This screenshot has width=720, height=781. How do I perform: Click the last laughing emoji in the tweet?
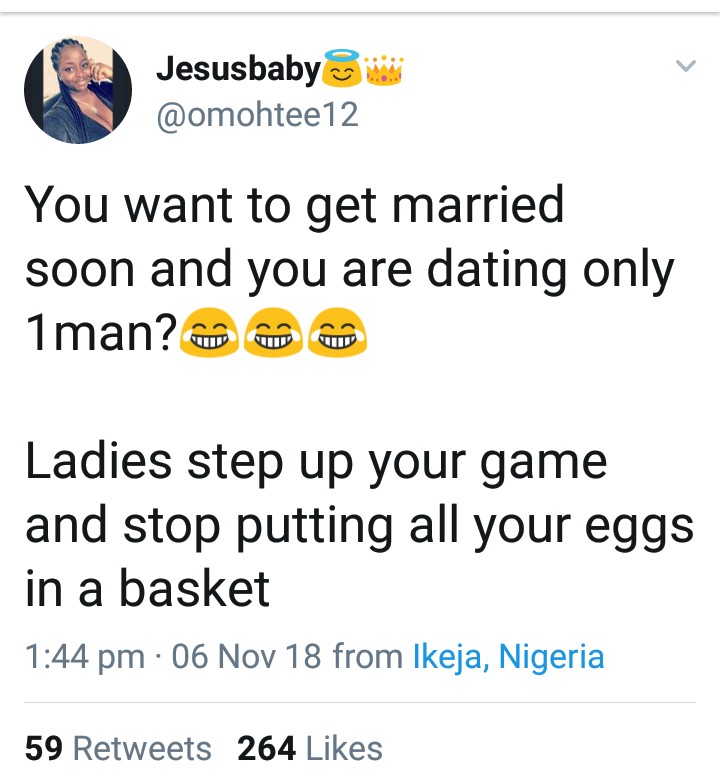(x=337, y=336)
